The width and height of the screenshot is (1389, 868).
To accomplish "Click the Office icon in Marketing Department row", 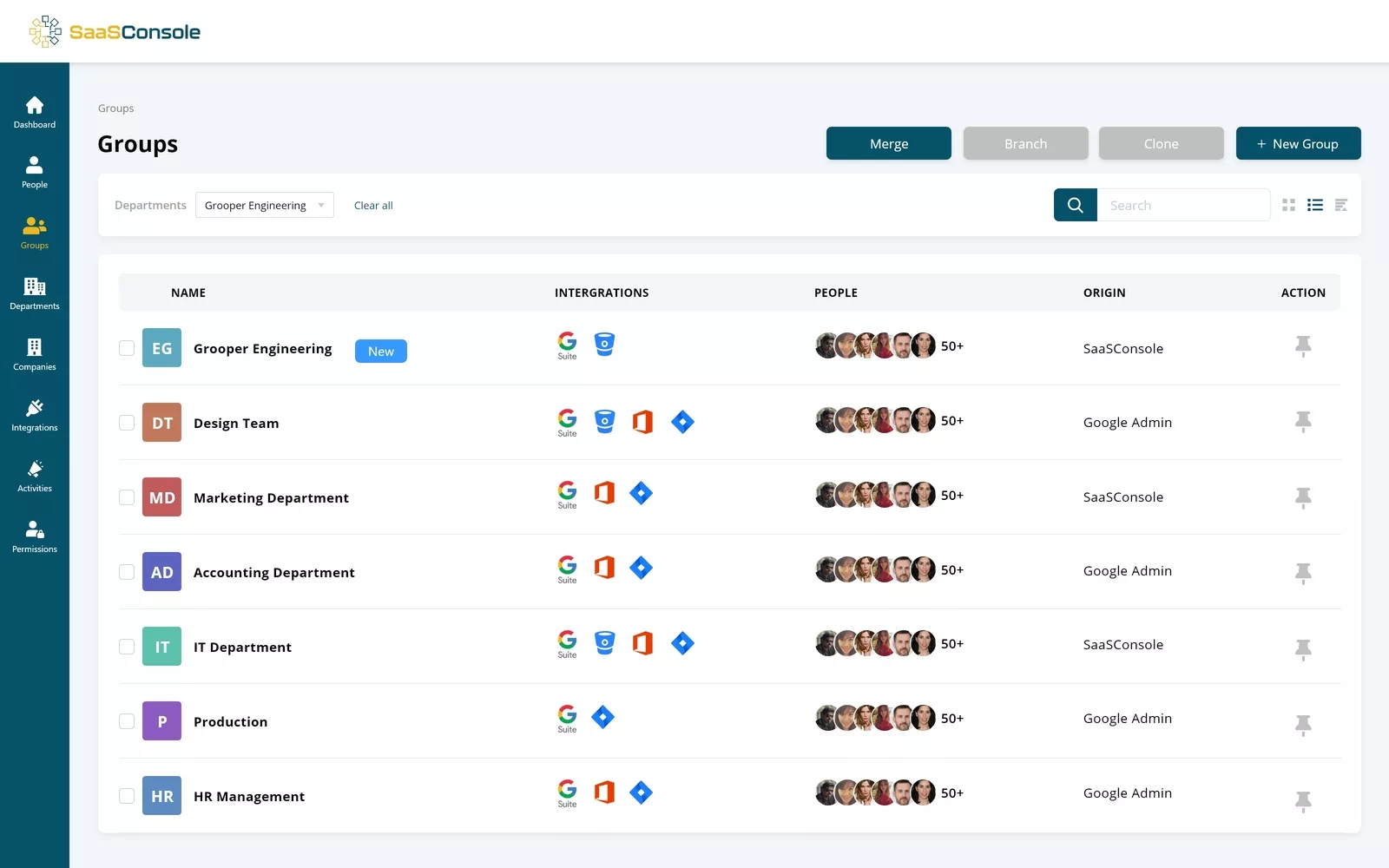I will [604, 493].
